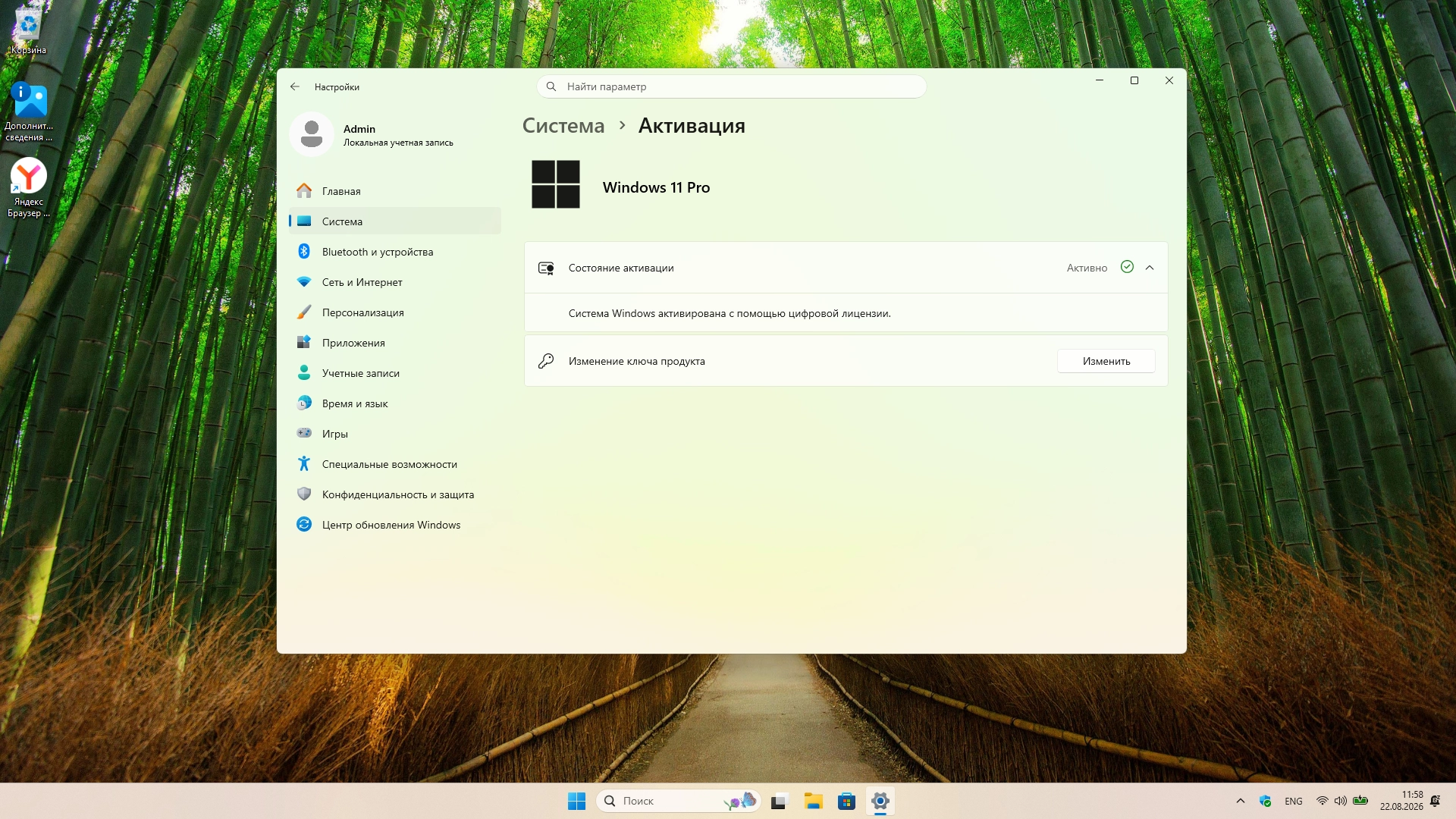The image size is (1456, 819).
Task: Go back using the Settings back arrow
Action: 295,86
